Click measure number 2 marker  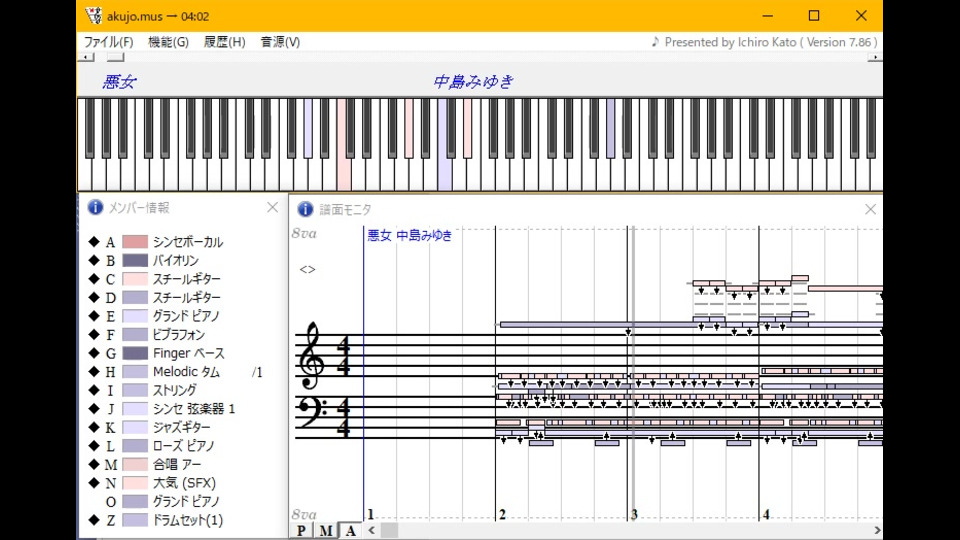pyautogui.click(x=503, y=514)
